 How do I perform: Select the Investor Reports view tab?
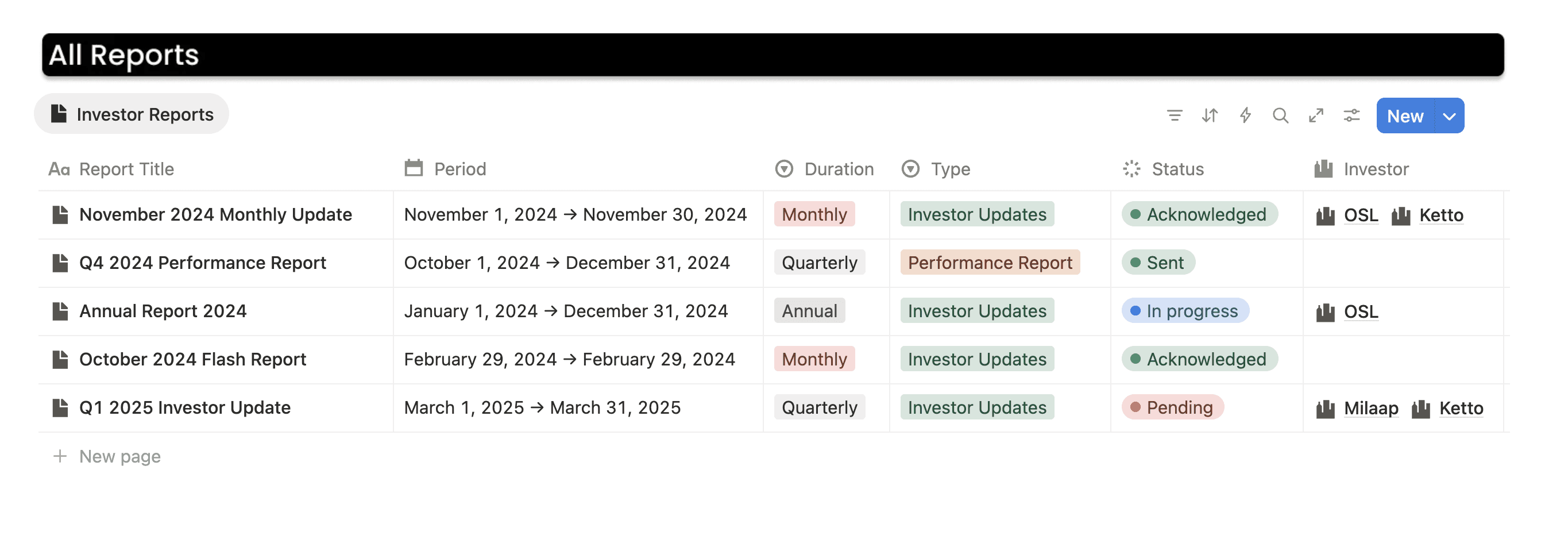click(x=132, y=114)
